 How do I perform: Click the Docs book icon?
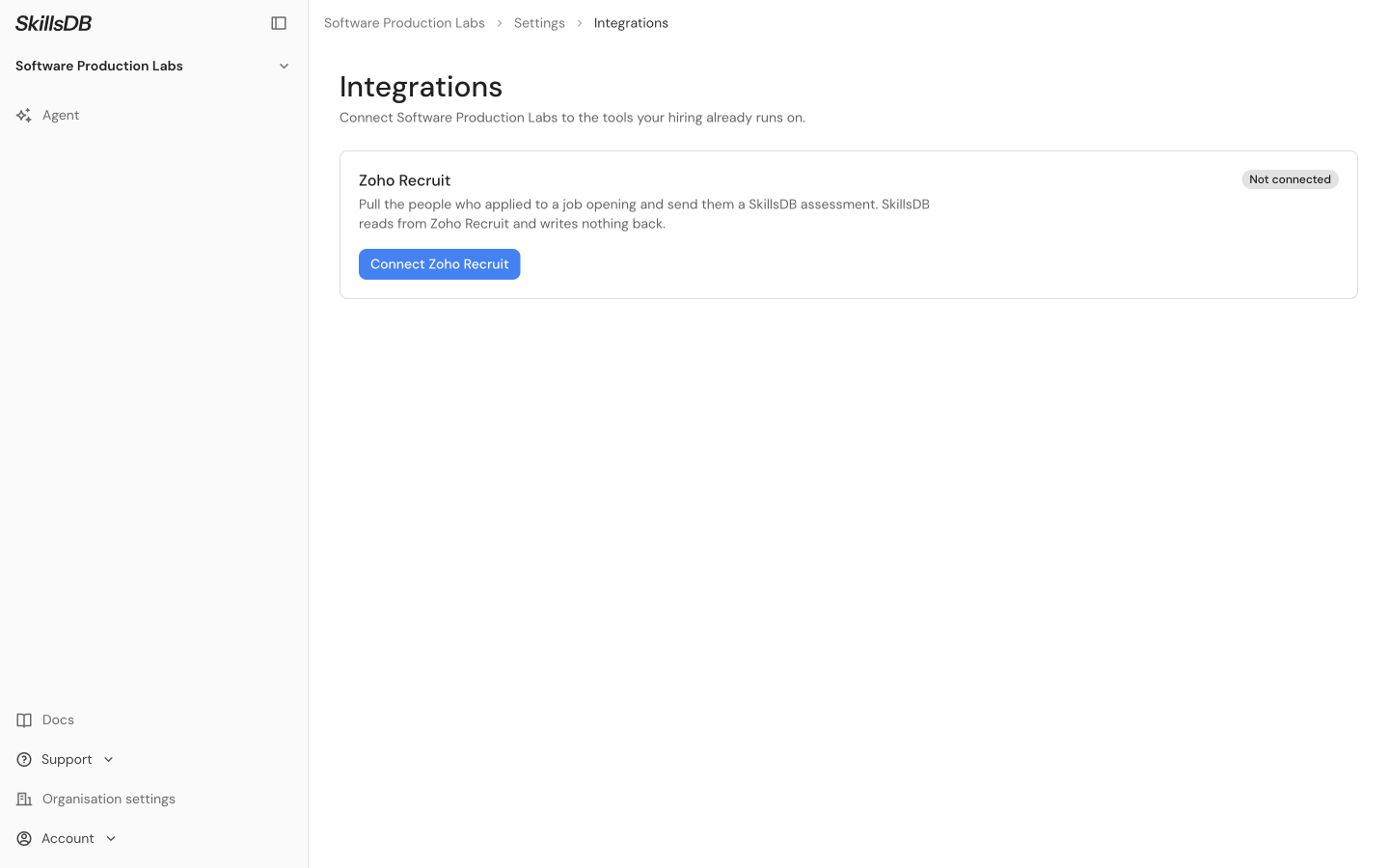(x=24, y=720)
